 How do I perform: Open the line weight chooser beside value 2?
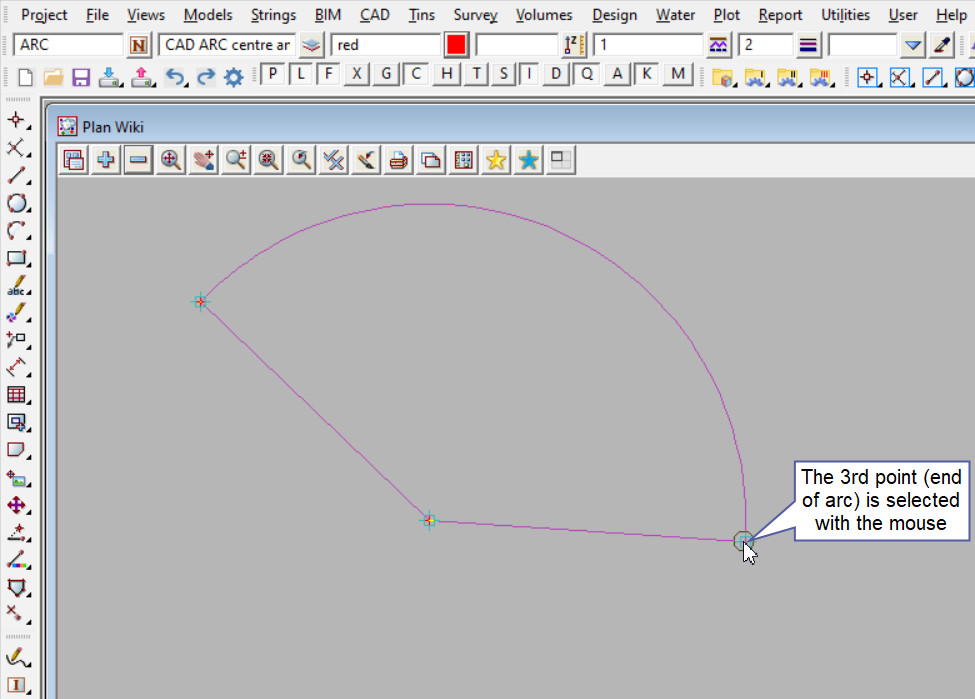click(x=808, y=45)
